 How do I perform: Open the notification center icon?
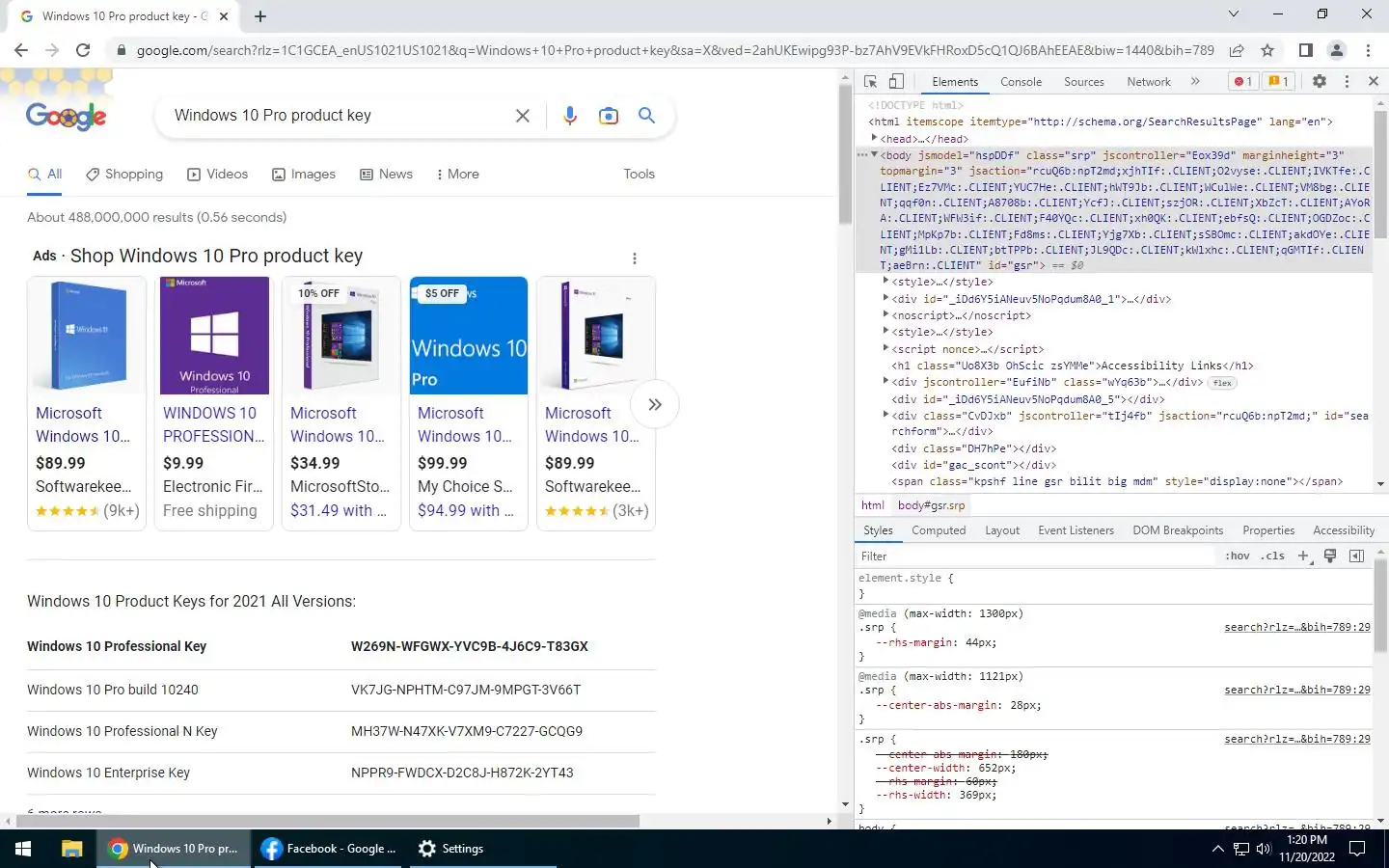point(1357,849)
